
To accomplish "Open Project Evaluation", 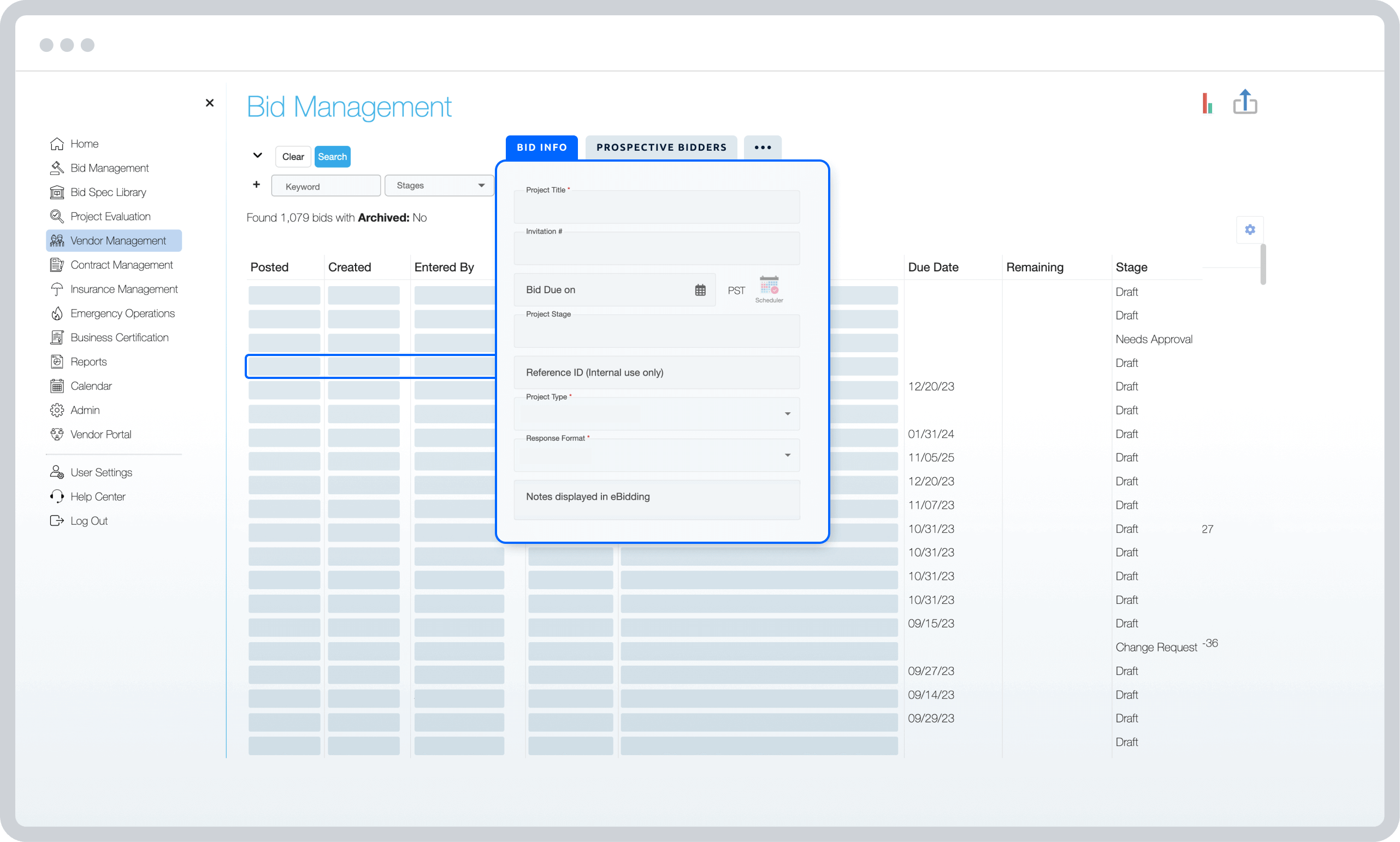I will coord(111,216).
